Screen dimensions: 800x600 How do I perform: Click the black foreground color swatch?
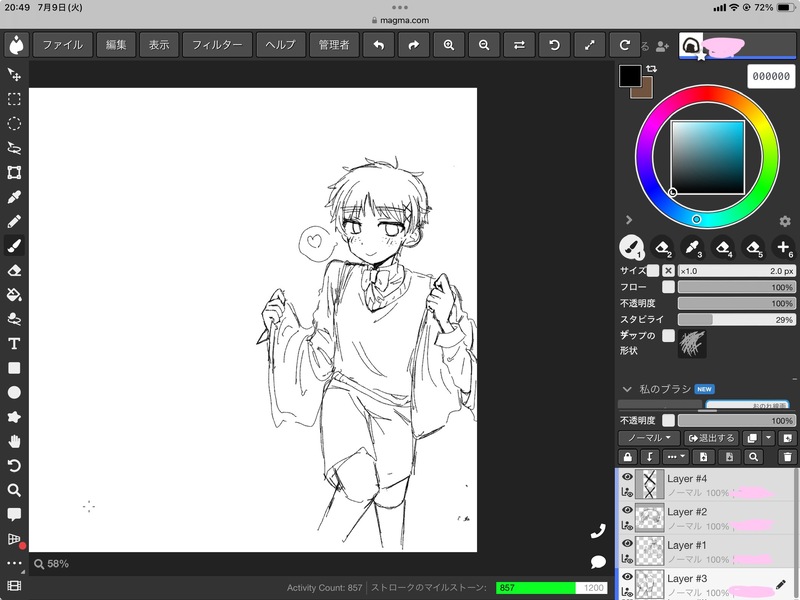coord(630,76)
